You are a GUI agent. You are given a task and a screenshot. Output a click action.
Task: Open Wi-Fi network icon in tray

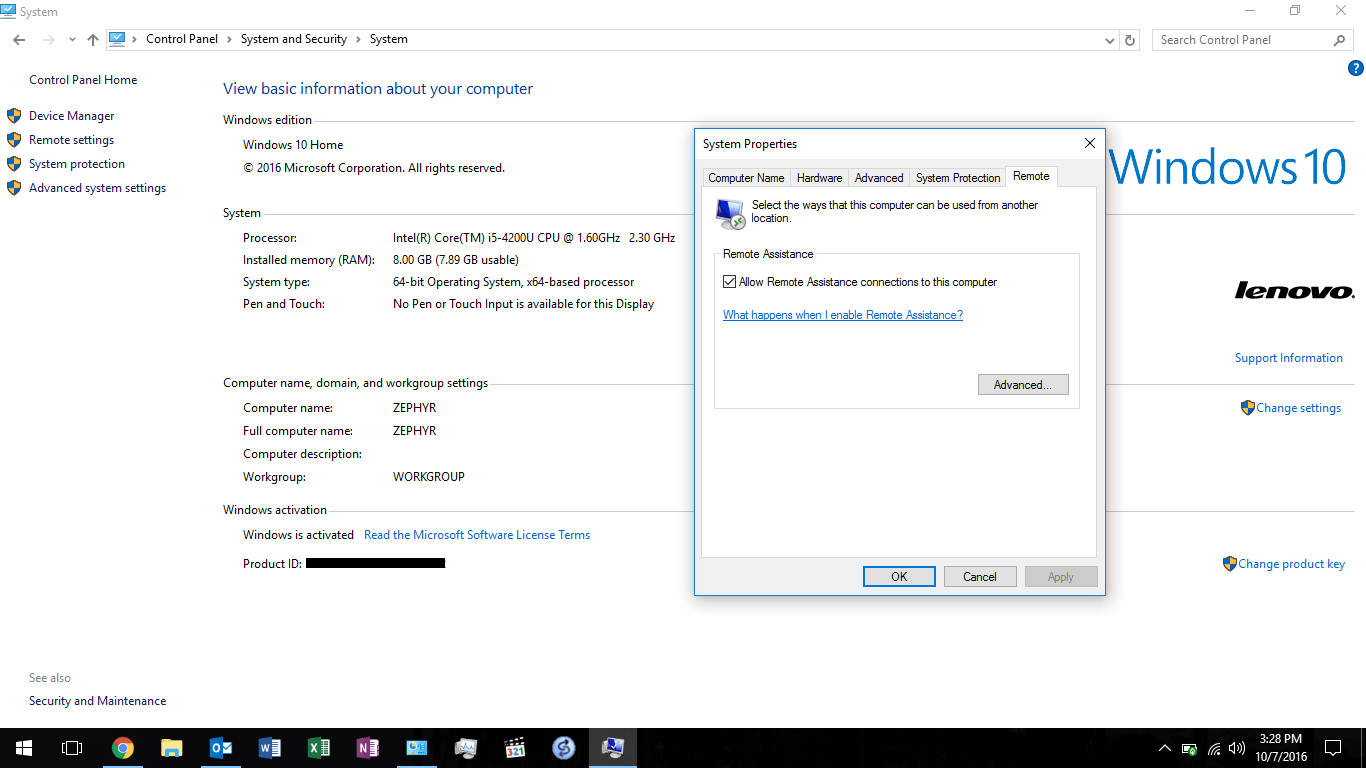1214,748
